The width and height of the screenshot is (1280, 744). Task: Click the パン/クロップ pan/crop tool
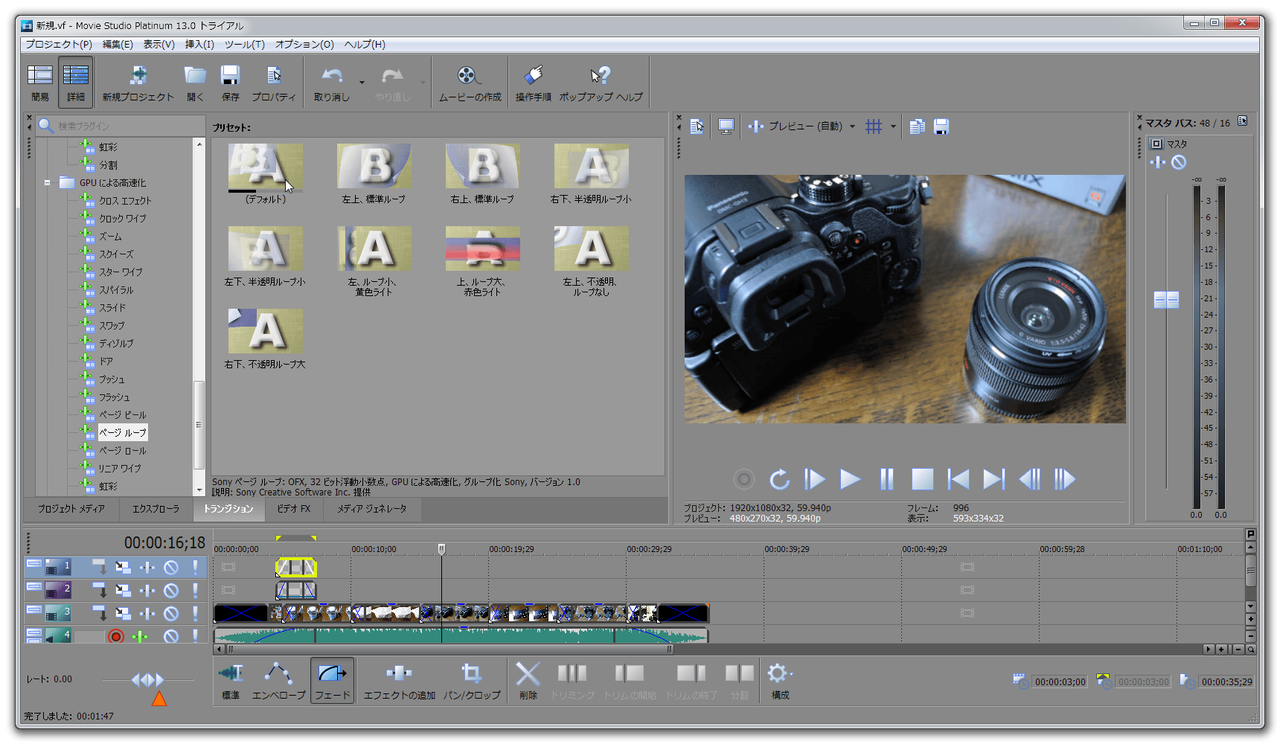pos(472,680)
